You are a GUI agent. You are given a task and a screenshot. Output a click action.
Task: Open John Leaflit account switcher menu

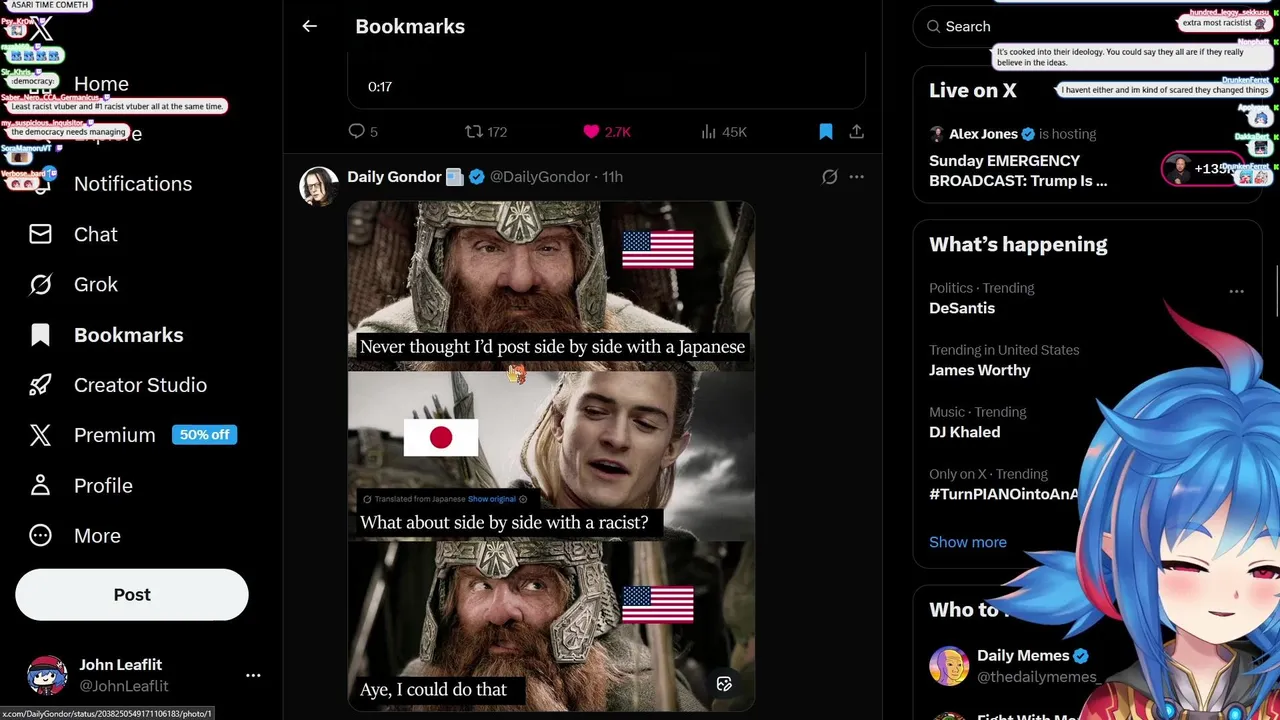click(x=253, y=675)
